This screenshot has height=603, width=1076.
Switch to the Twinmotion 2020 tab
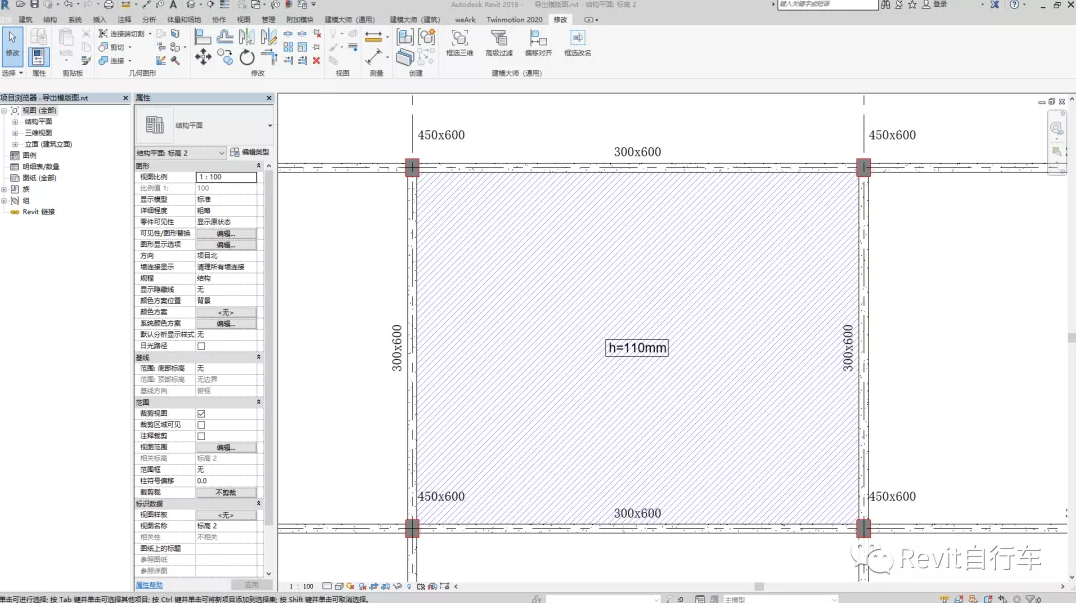tap(514, 19)
